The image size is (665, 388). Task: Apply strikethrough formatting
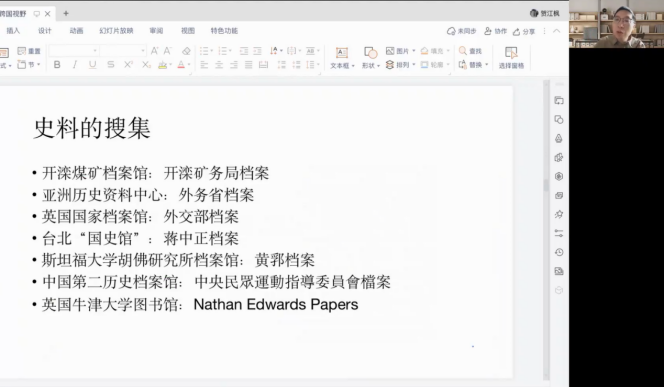tap(111, 64)
